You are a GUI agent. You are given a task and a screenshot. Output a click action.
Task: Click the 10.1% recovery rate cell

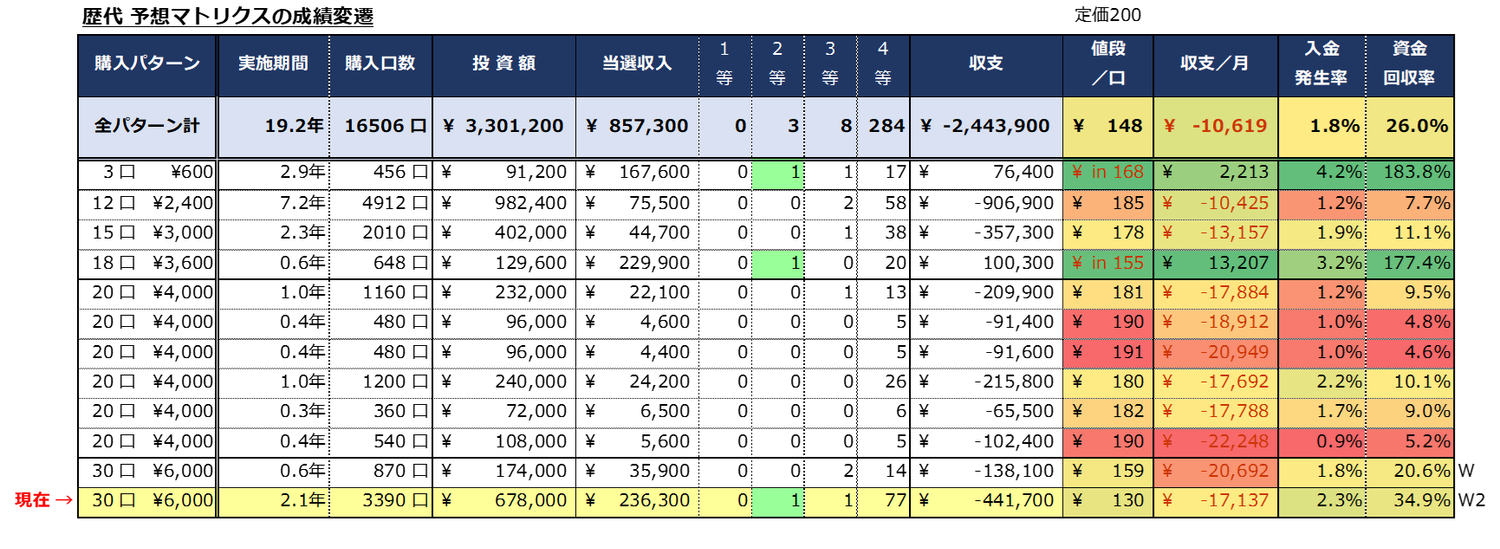[1409, 382]
